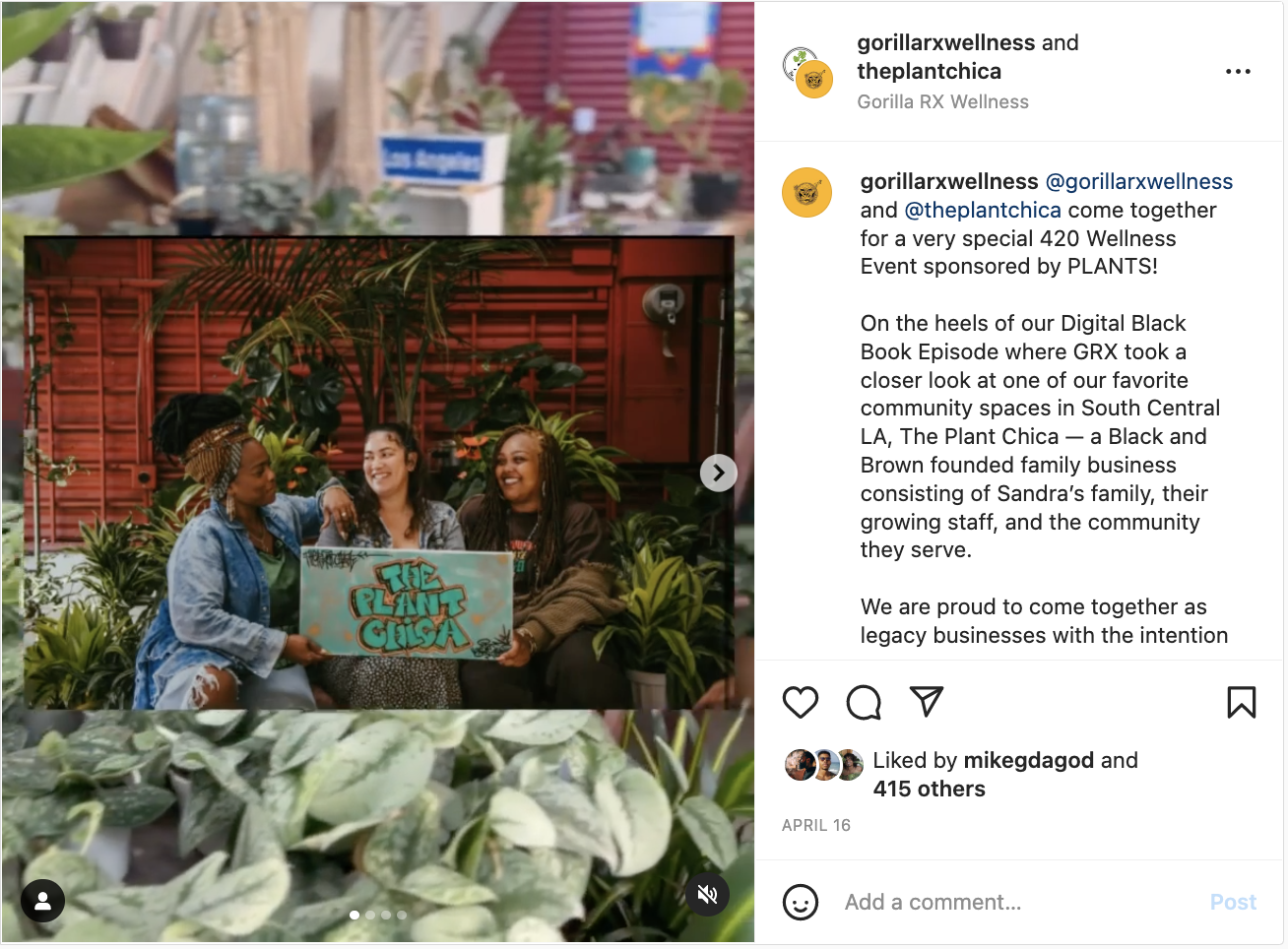This screenshot has height=949, width=1288.
Task: Open the Gorilla RX Wellness location link
Action: point(942,101)
